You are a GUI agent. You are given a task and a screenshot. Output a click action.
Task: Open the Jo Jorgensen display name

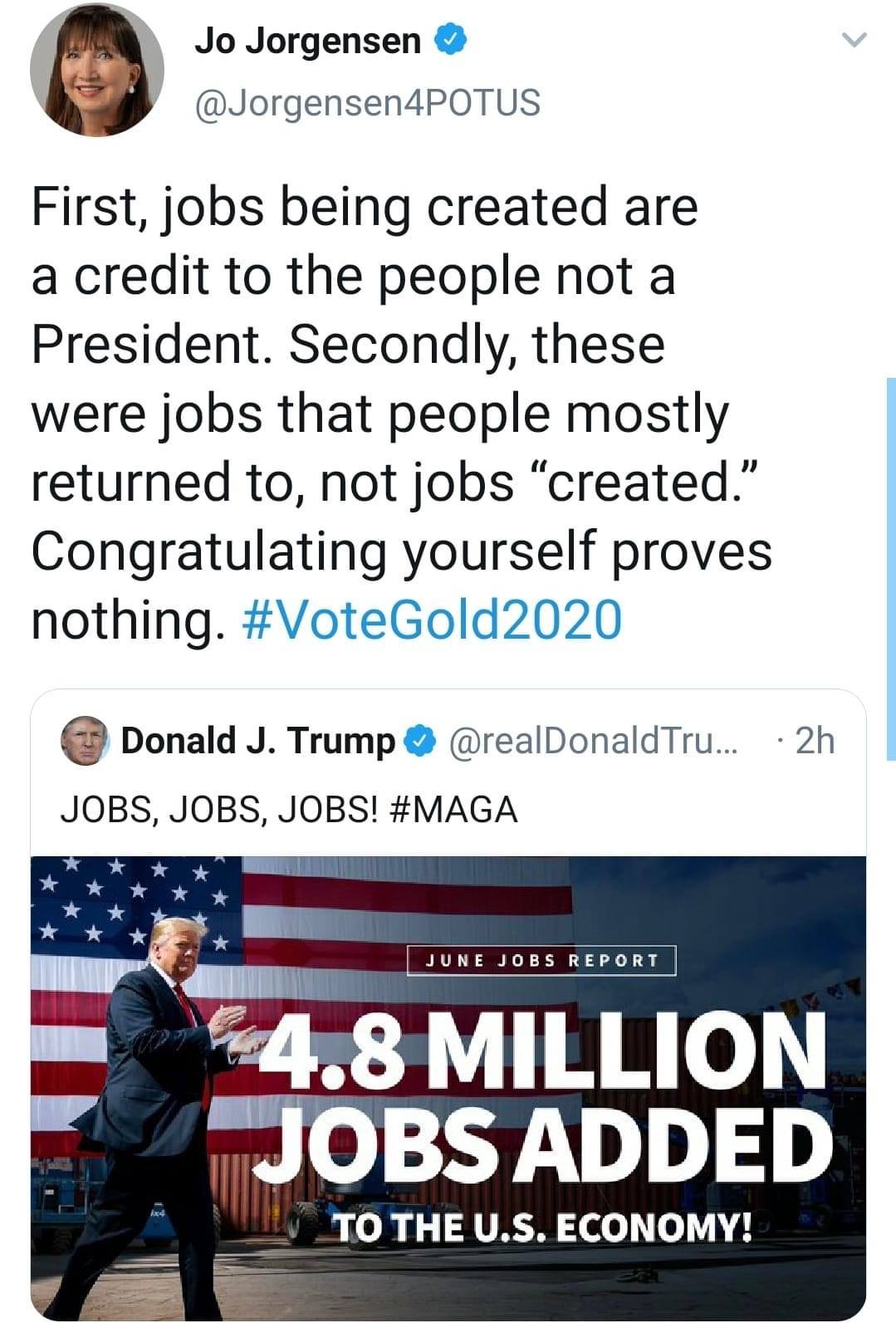308,39
